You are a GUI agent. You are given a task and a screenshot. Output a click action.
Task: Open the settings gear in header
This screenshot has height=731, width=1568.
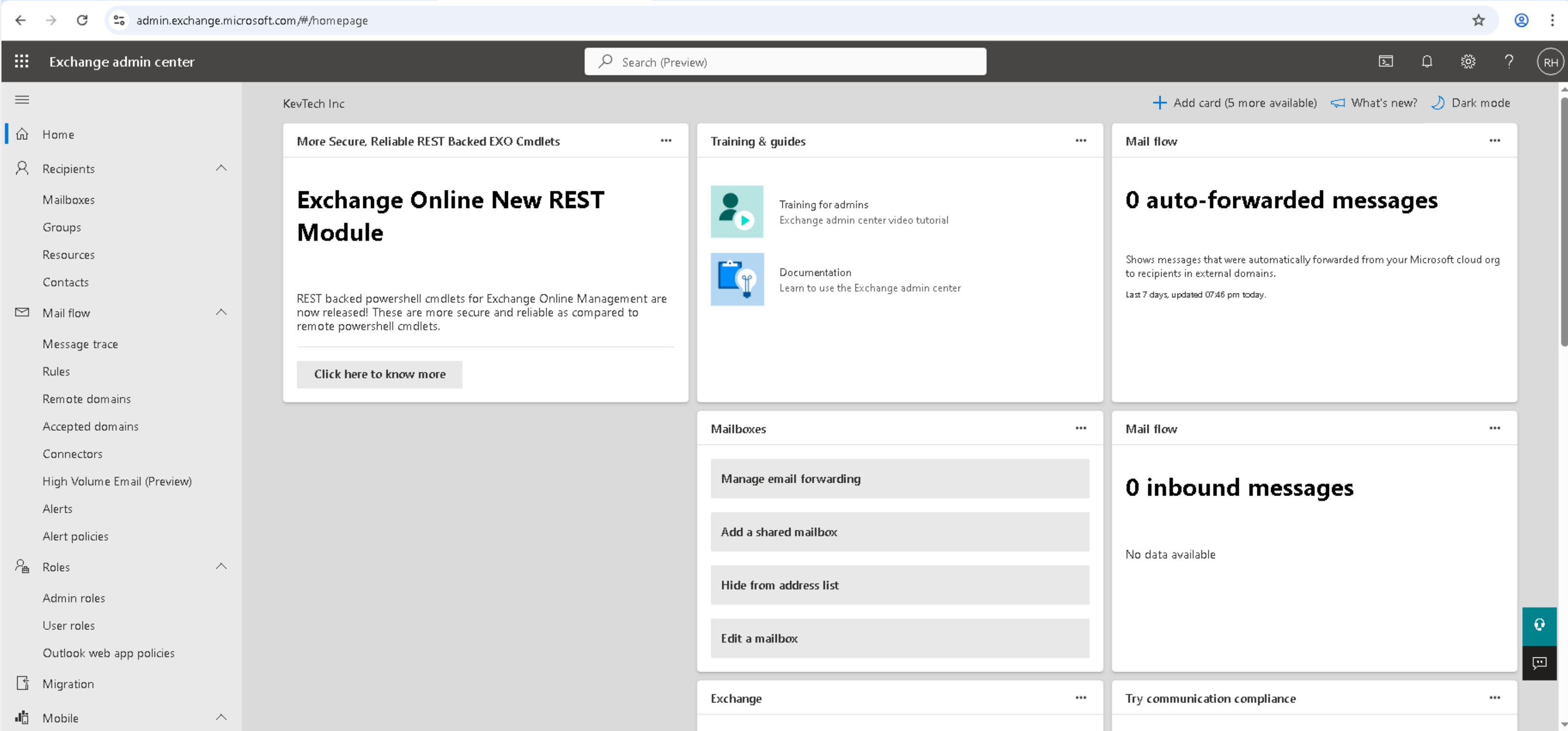pyautogui.click(x=1467, y=61)
